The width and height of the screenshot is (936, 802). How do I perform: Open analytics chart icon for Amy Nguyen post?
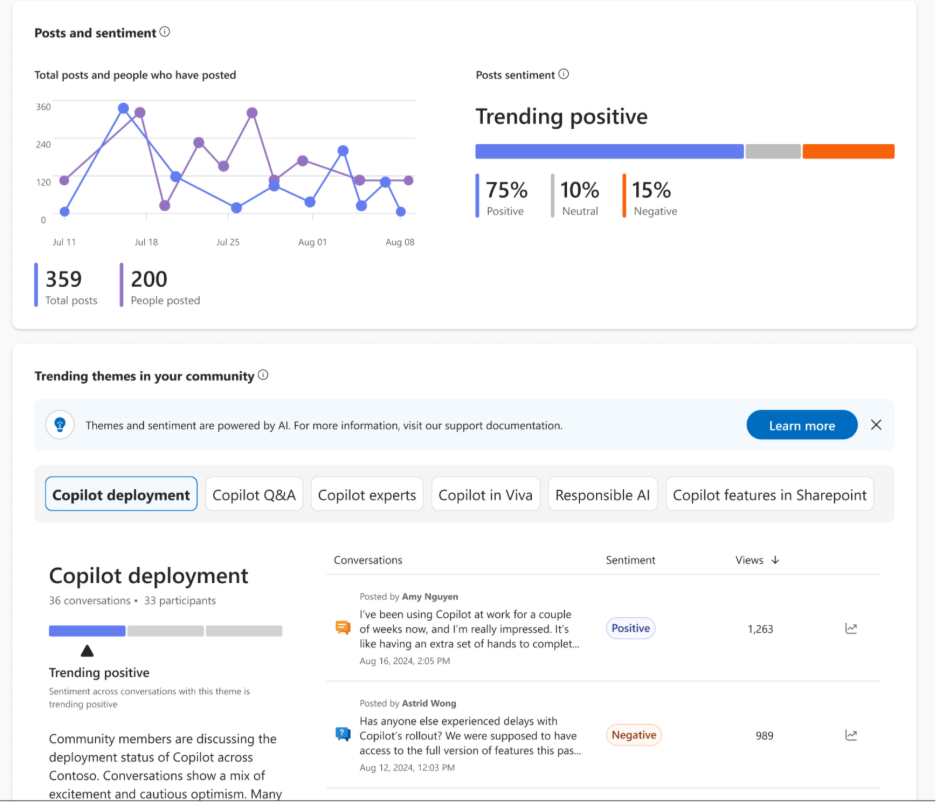pos(851,628)
